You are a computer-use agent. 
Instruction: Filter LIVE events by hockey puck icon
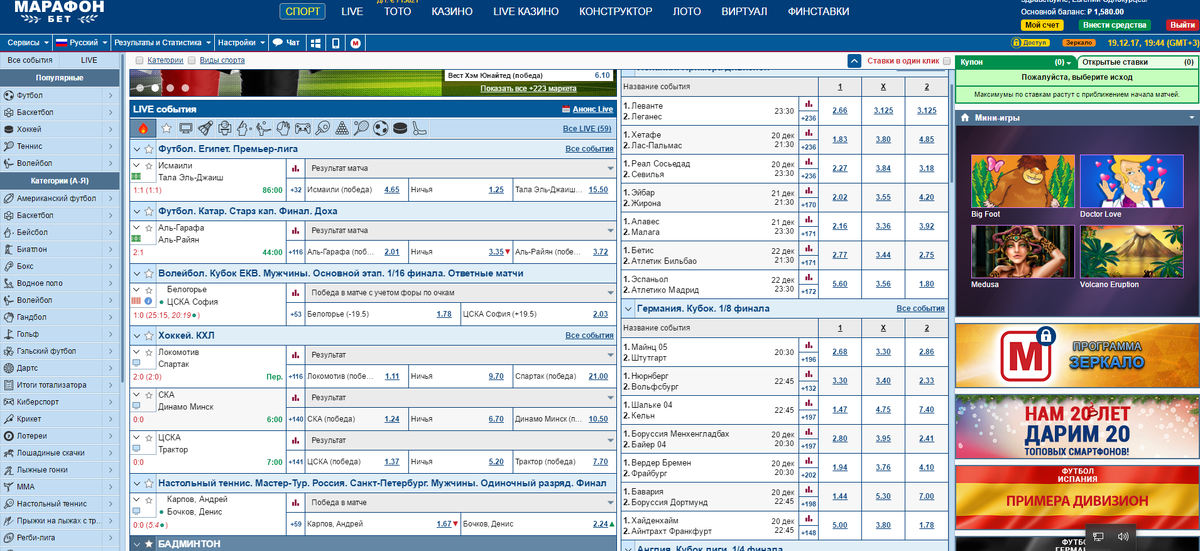pyautogui.click(x=400, y=128)
